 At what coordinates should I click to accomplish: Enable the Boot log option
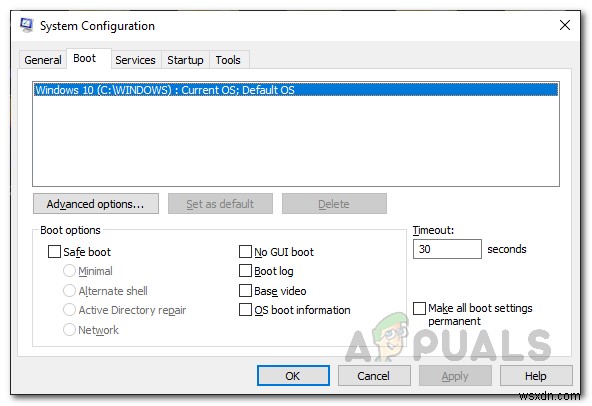coord(245,271)
